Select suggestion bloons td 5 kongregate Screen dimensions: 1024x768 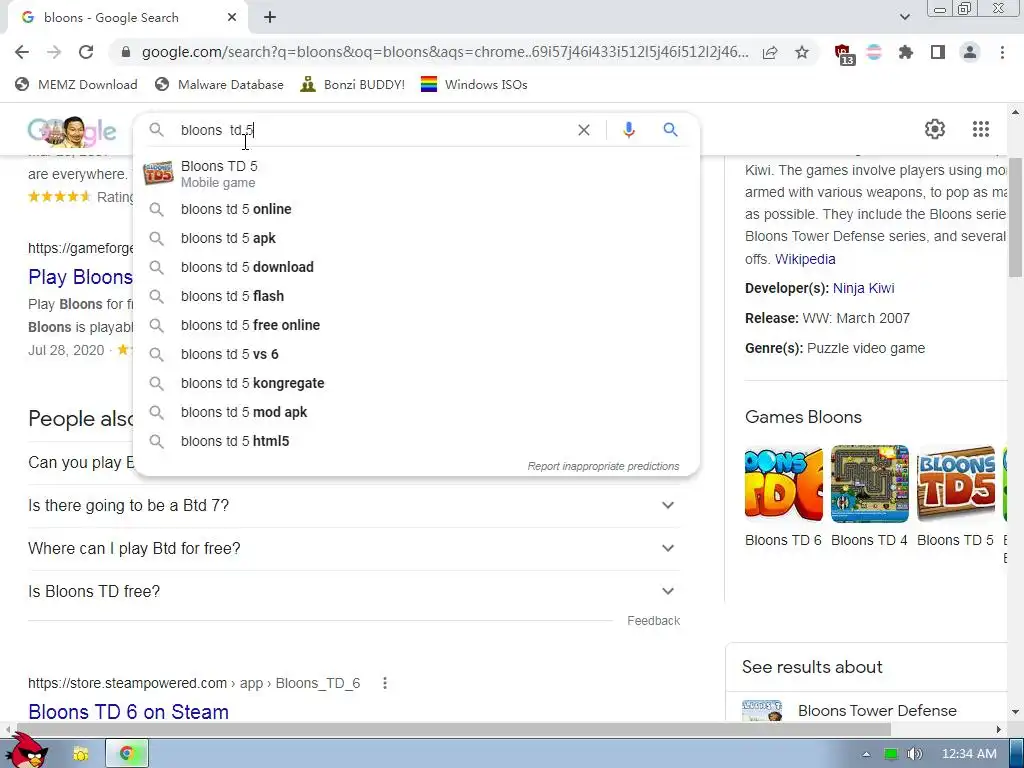click(x=416, y=383)
